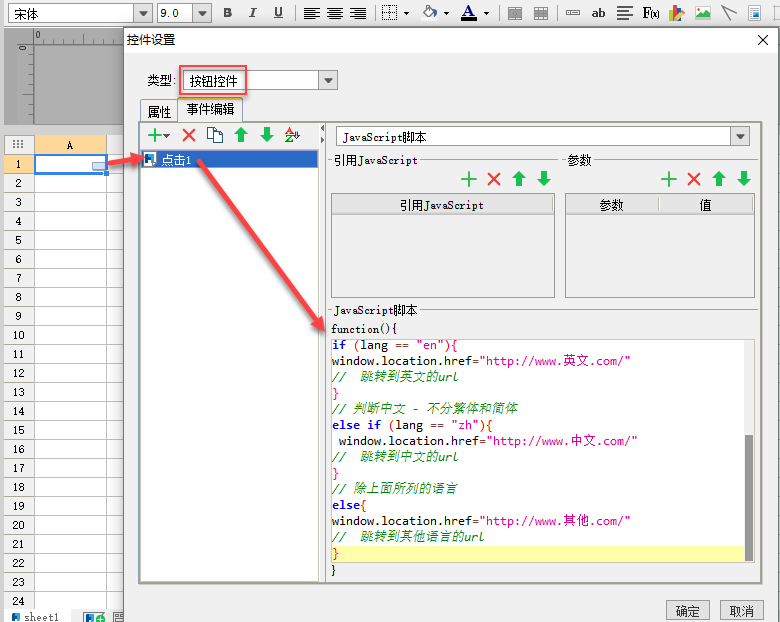Click the add event green plus icon

[x=155, y=135]
